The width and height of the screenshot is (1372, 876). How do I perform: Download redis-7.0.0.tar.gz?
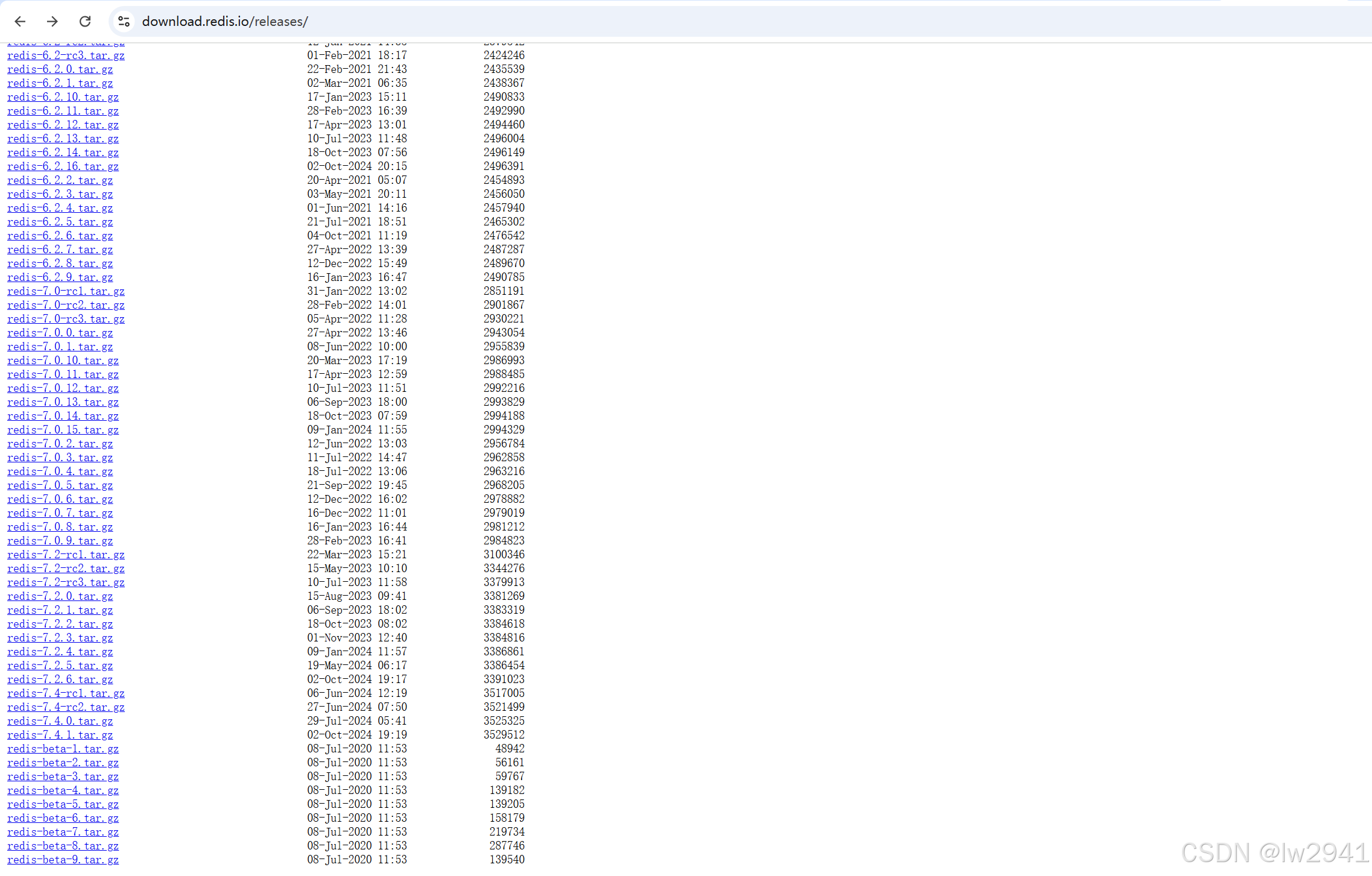coord(60,333)
